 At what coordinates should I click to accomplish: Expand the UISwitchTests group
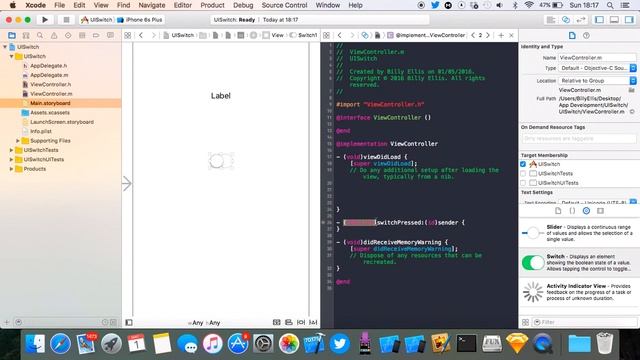(11, 150)
